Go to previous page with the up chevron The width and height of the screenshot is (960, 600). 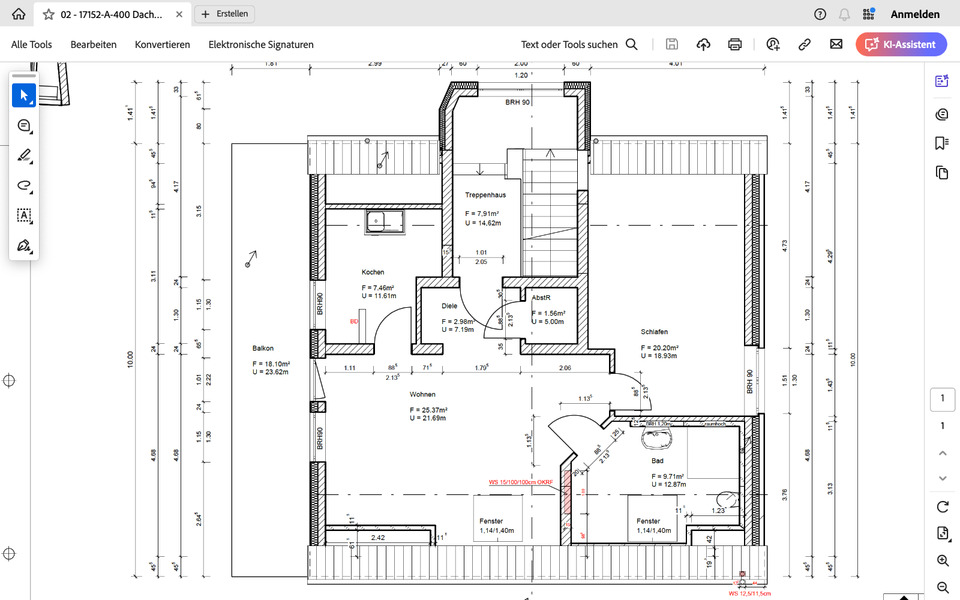(941, 453)
